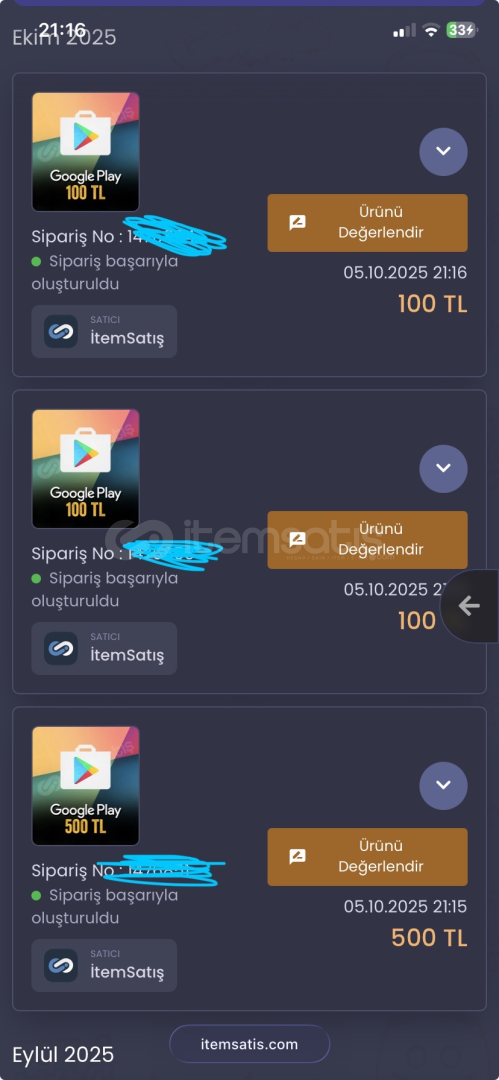Expand the Google Play 500 TL order details
This screenshot has height=1080, width=499.
443,785
